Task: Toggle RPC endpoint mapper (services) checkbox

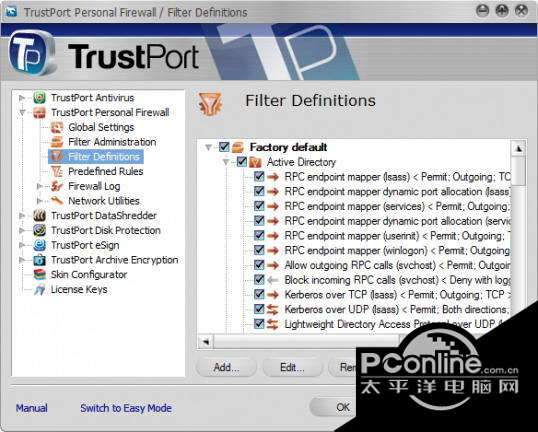Action: 259,206
